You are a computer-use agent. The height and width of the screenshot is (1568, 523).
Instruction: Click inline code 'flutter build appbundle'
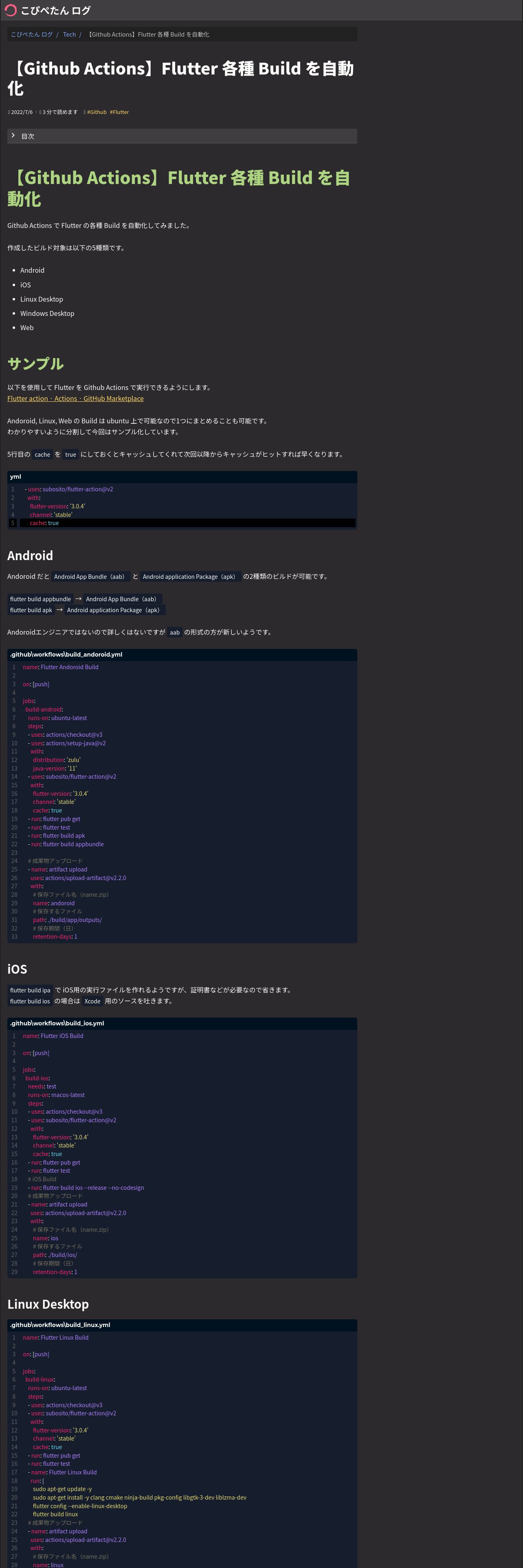coord(40,599)
